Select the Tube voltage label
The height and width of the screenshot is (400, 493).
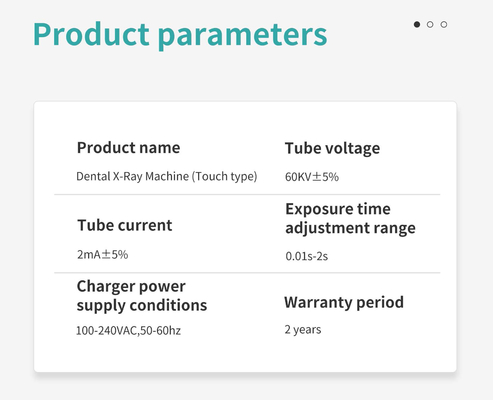332,148
